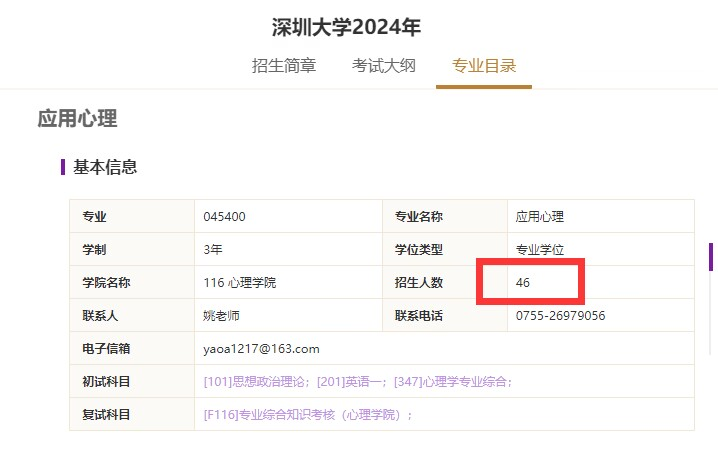Click the 初试科目 row label
Screen dimensions: 718x456
click(x=106, y=381)
